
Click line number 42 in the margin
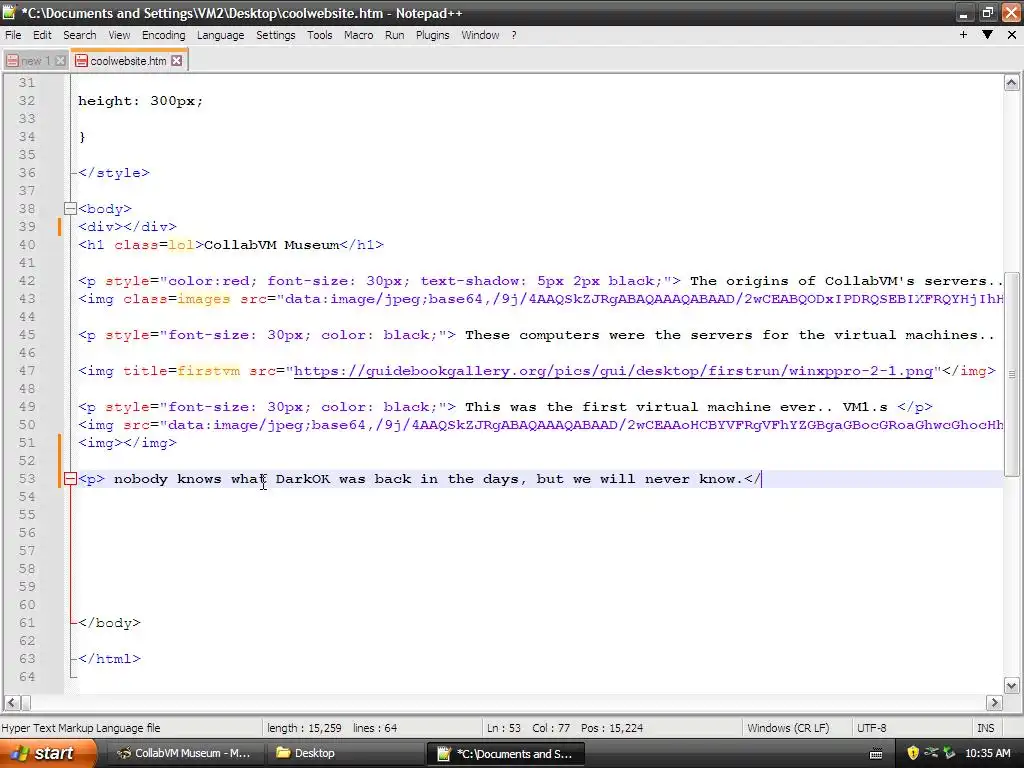(27, 281)
